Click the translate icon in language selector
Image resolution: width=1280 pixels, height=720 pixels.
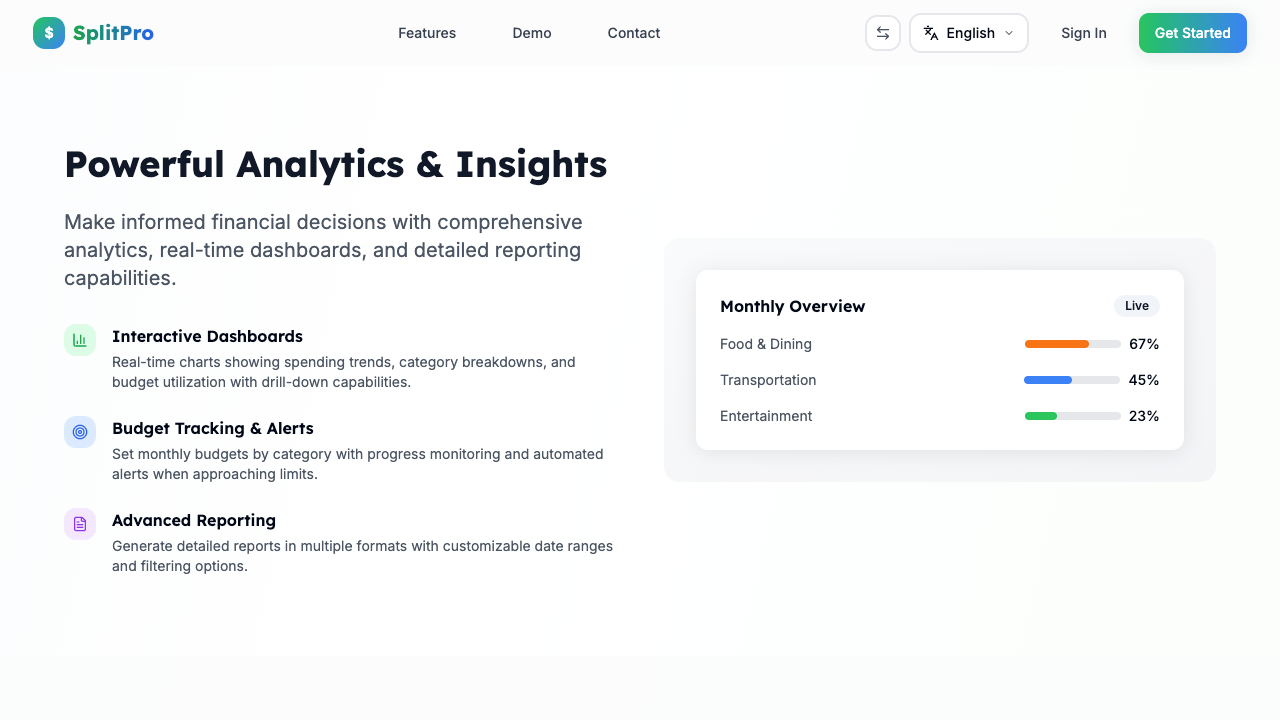(933, 33)
